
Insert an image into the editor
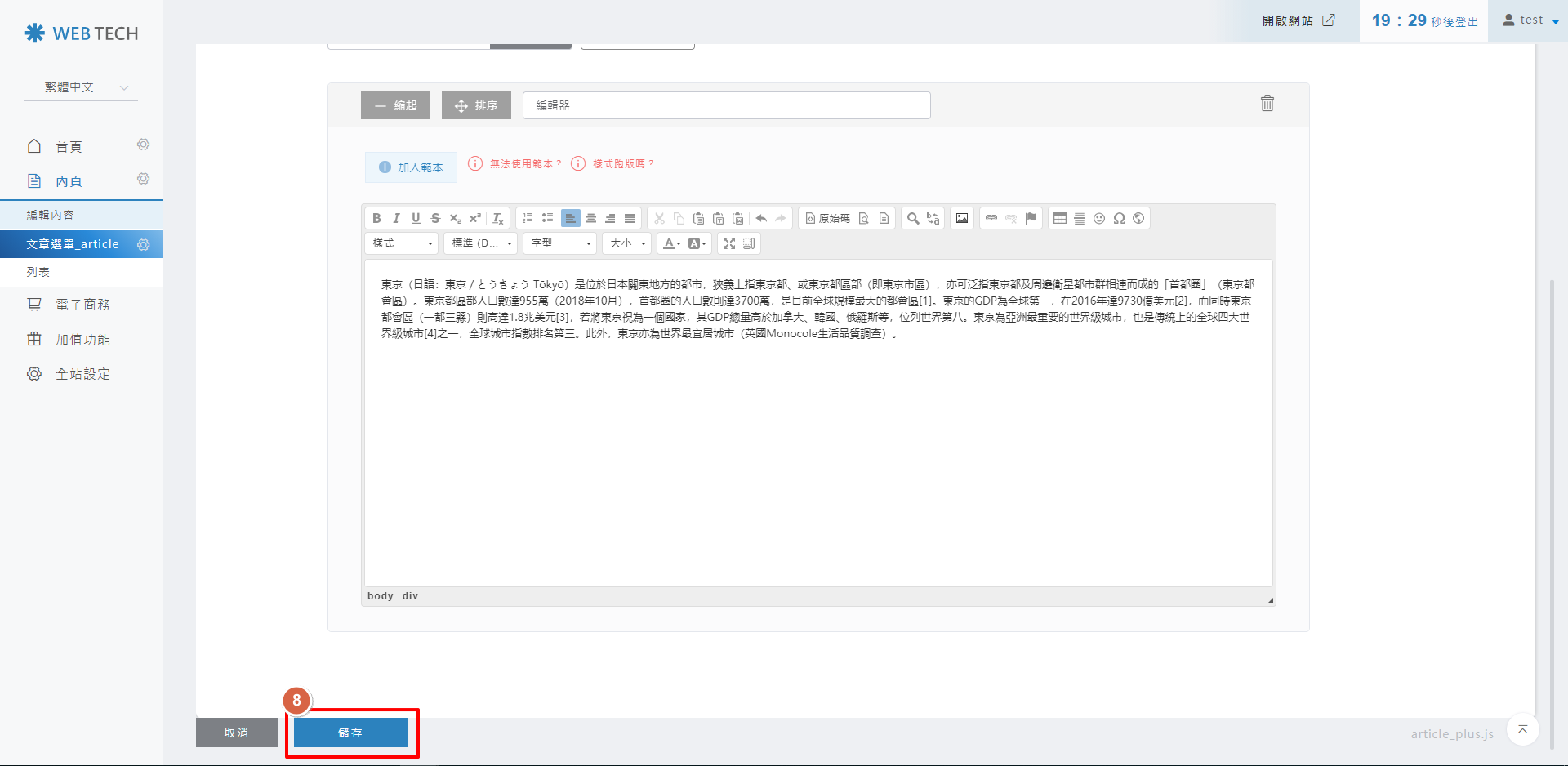click(962, 218)
